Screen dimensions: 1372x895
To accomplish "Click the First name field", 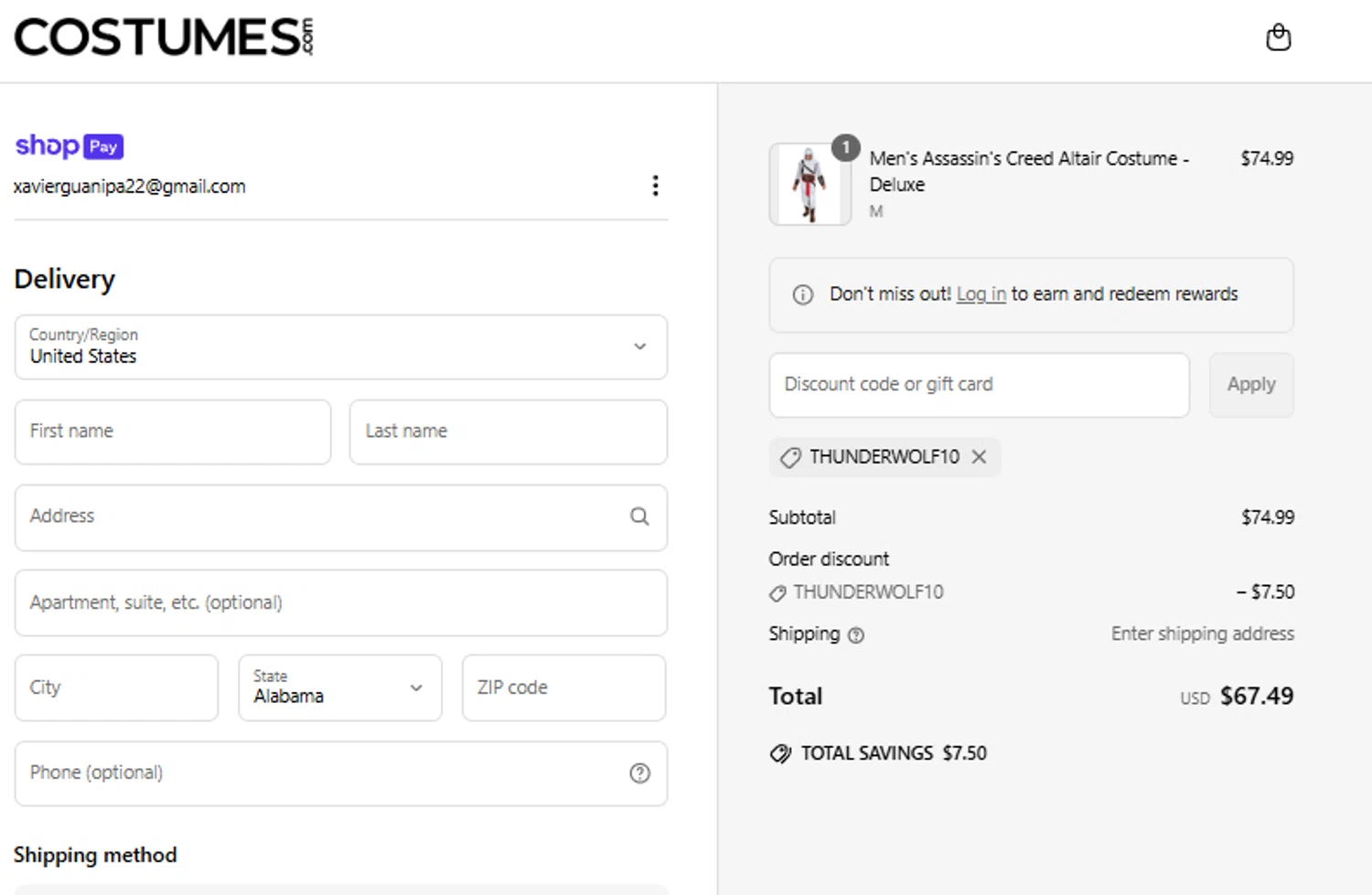I will [173, 432].
